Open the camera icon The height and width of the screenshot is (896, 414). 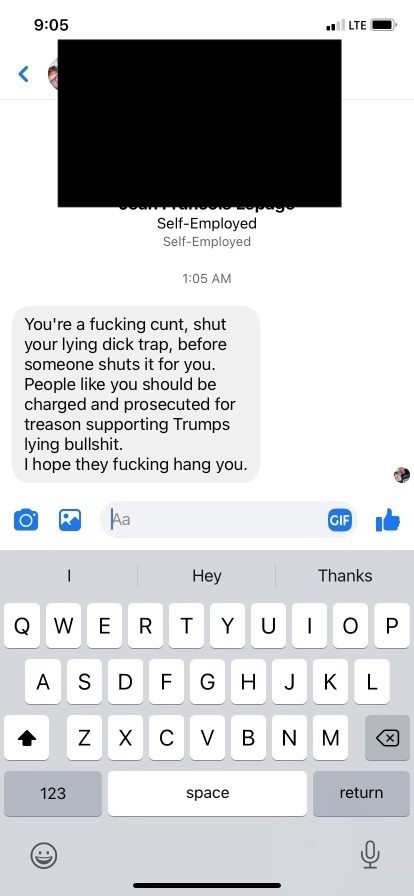(26, 520)
